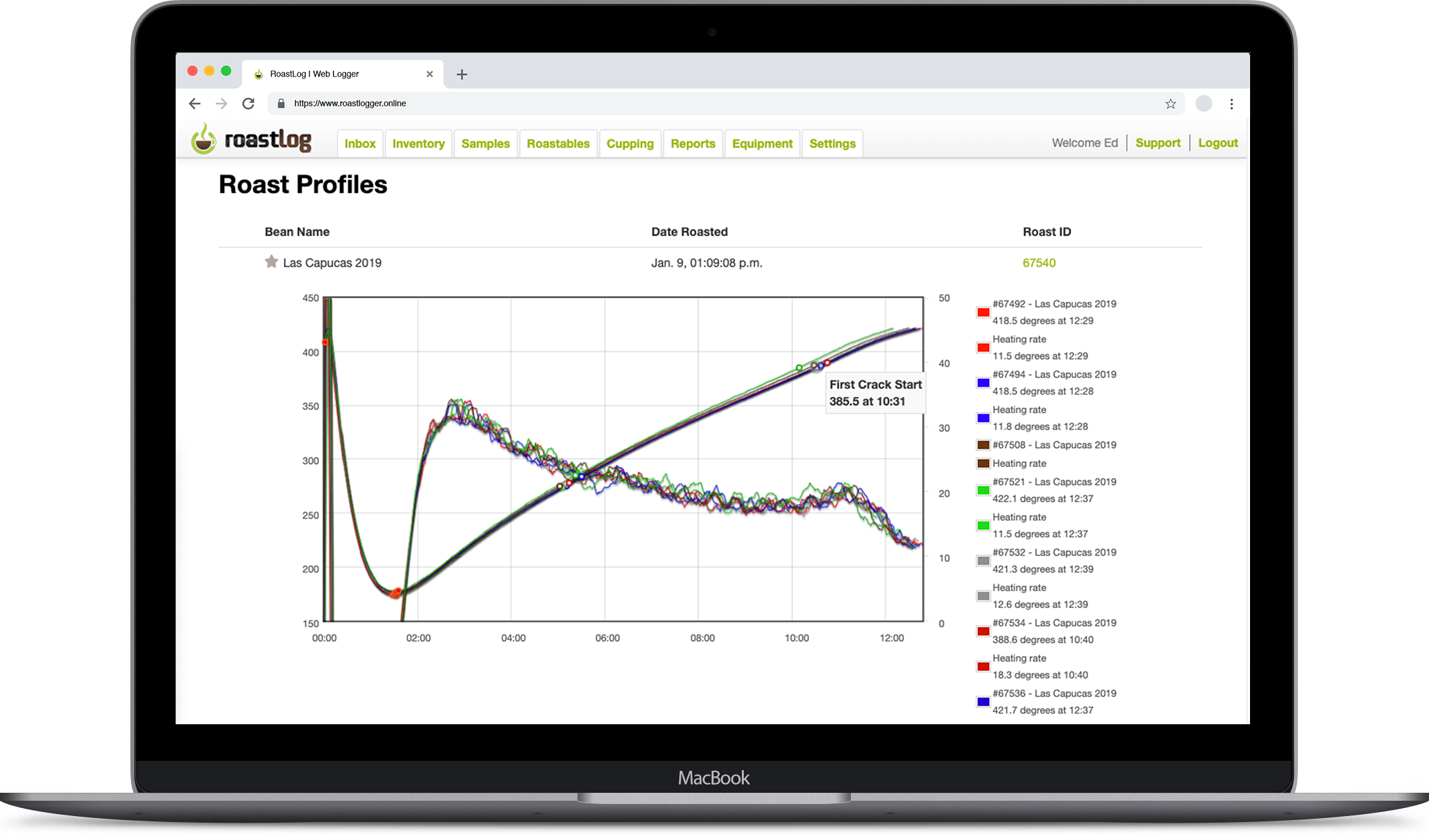Open the Inventory tab

(418, 144)
